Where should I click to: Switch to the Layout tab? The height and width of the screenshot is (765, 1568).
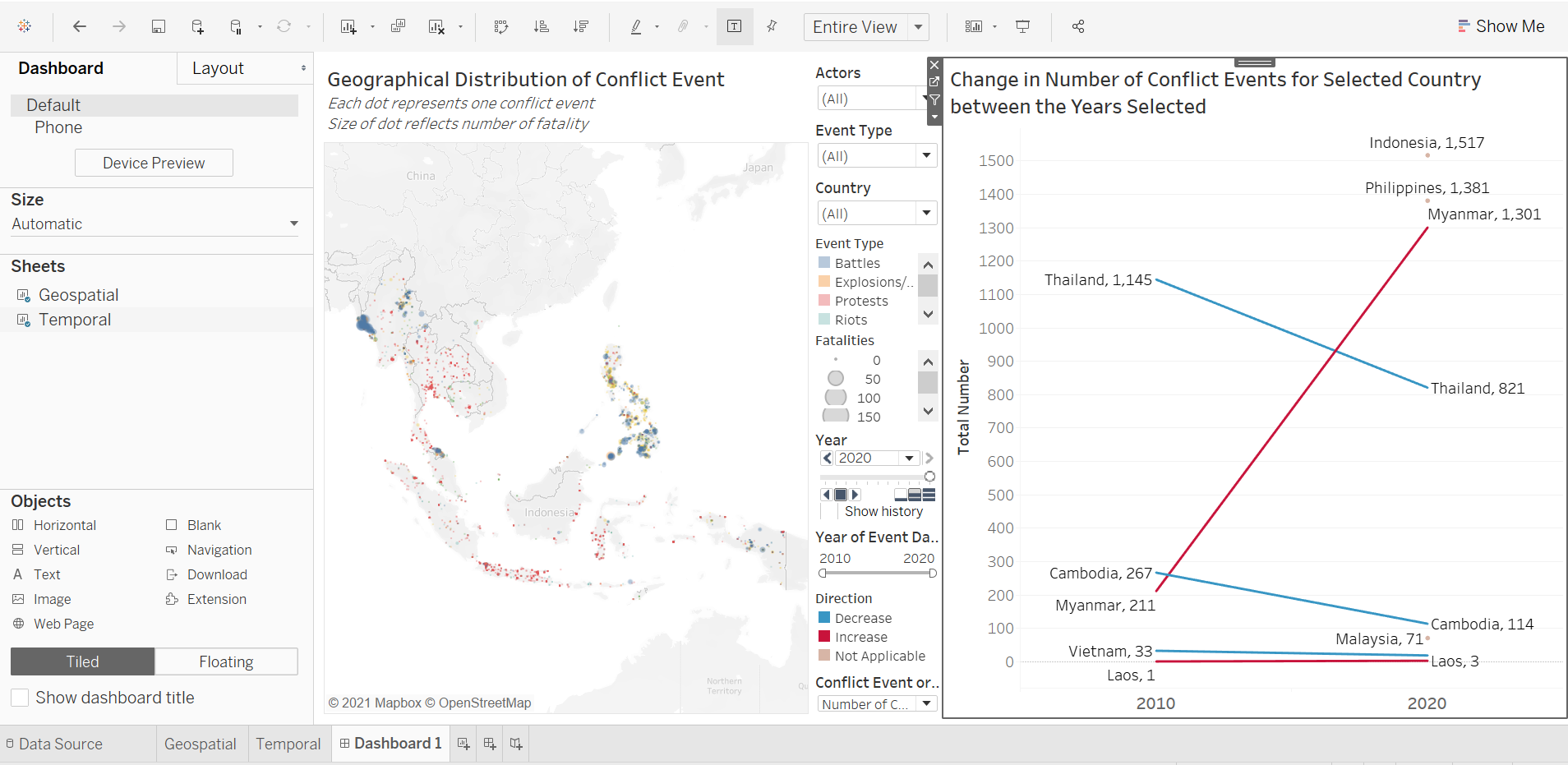[x=219, y=68]
